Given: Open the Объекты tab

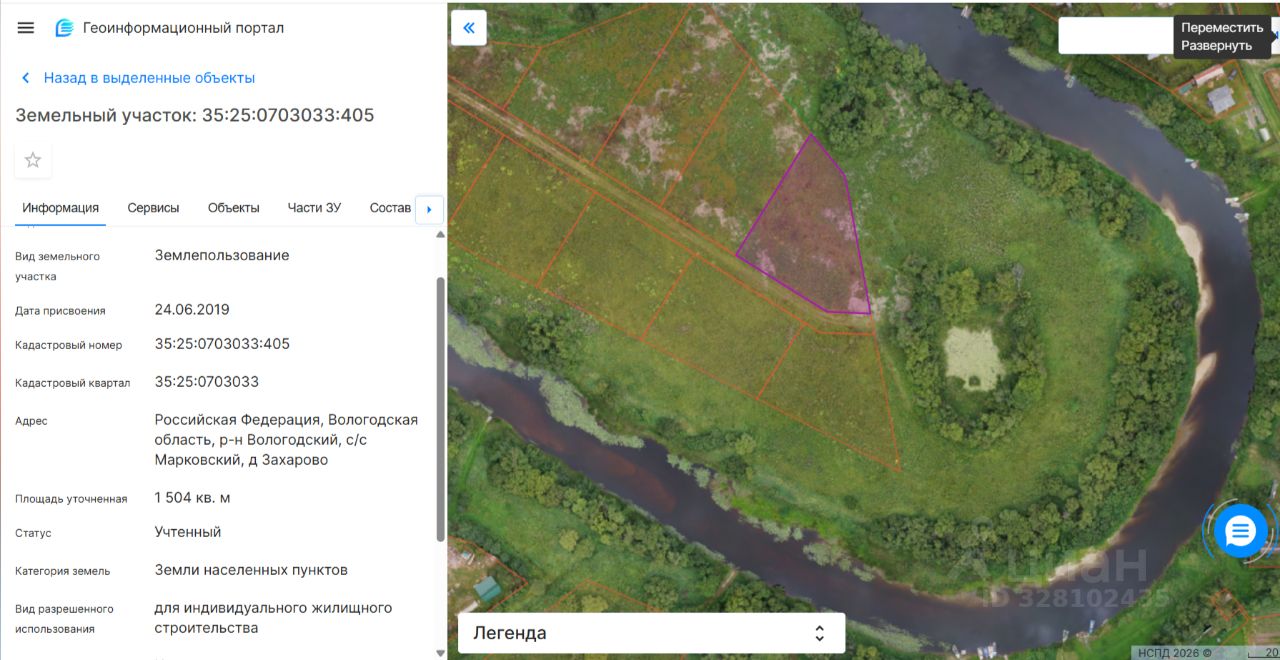Looking at the screenshot, I should pyautogui.click(x=233, y=208).
